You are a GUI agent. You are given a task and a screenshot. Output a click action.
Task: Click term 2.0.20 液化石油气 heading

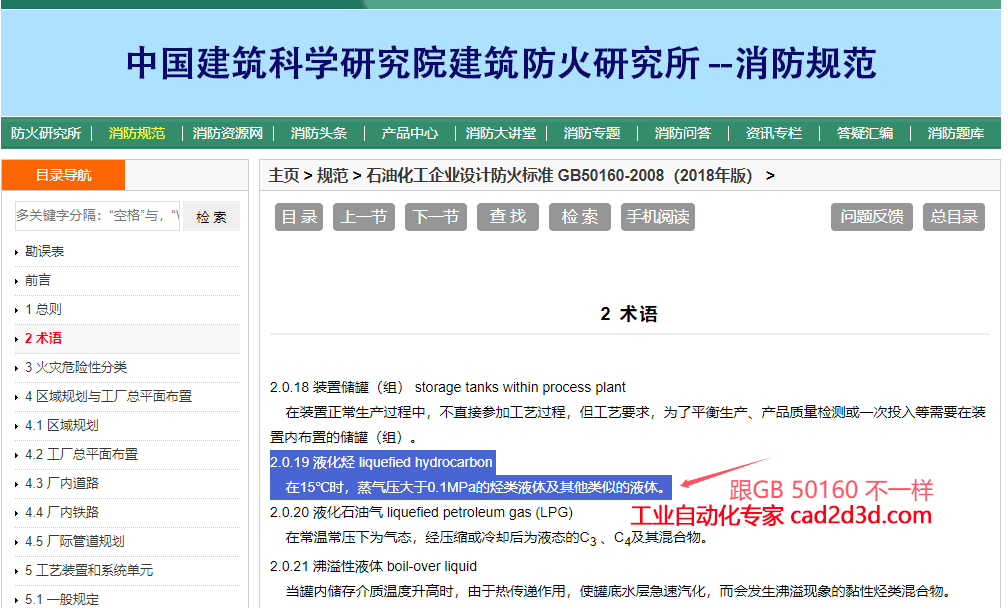pos(421,512)
